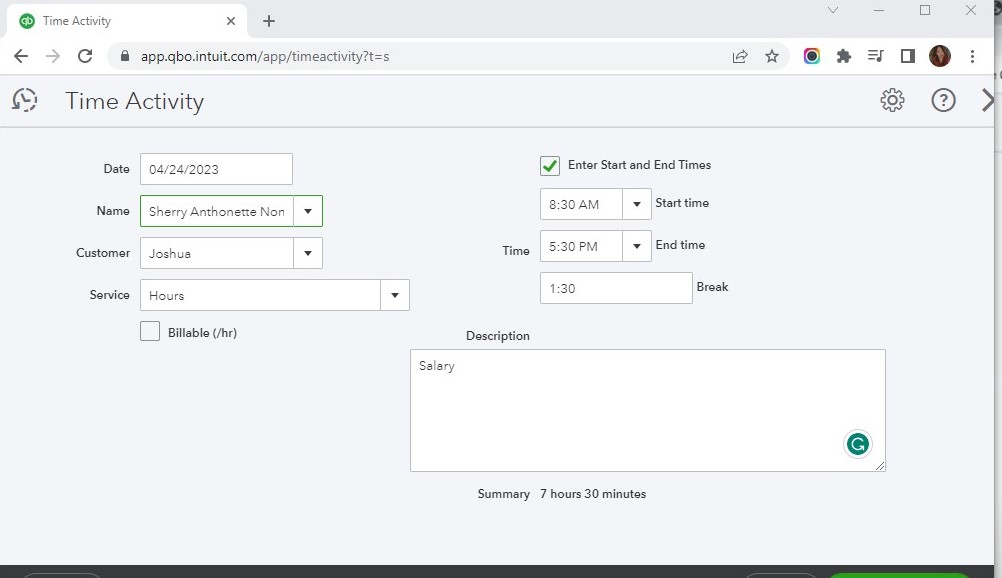Screen dimensions: 1002x578
Task: Uncheck Enter Start and End Times
Action: point(550,166)
